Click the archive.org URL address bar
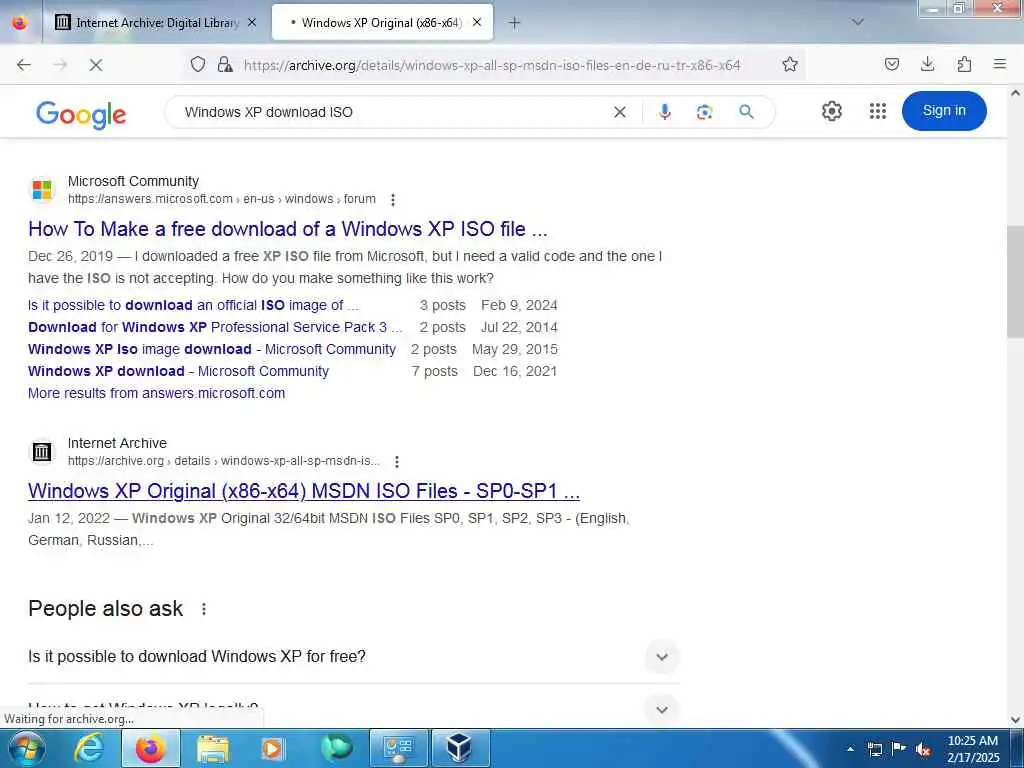1024x768 pixels. pos(492,65)
